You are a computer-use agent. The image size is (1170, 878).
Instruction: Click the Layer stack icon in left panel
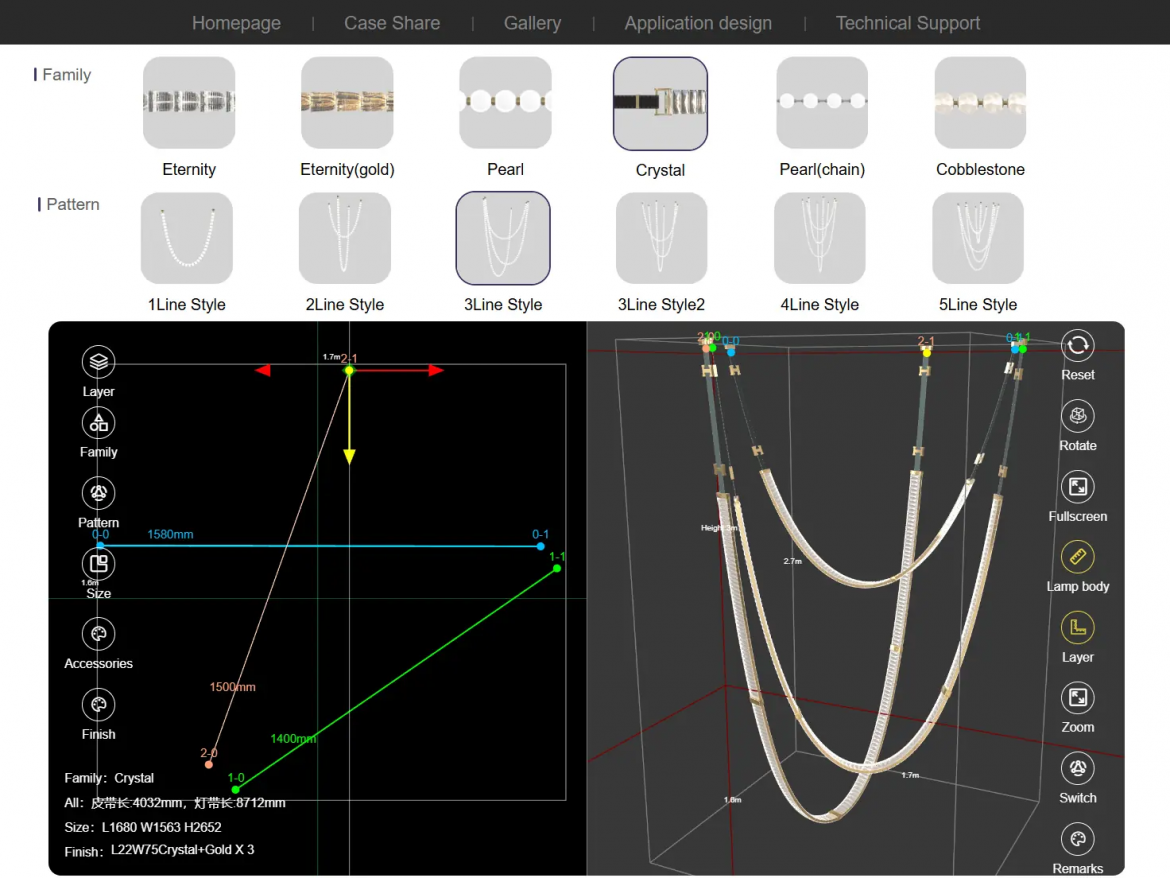point(98,362)
